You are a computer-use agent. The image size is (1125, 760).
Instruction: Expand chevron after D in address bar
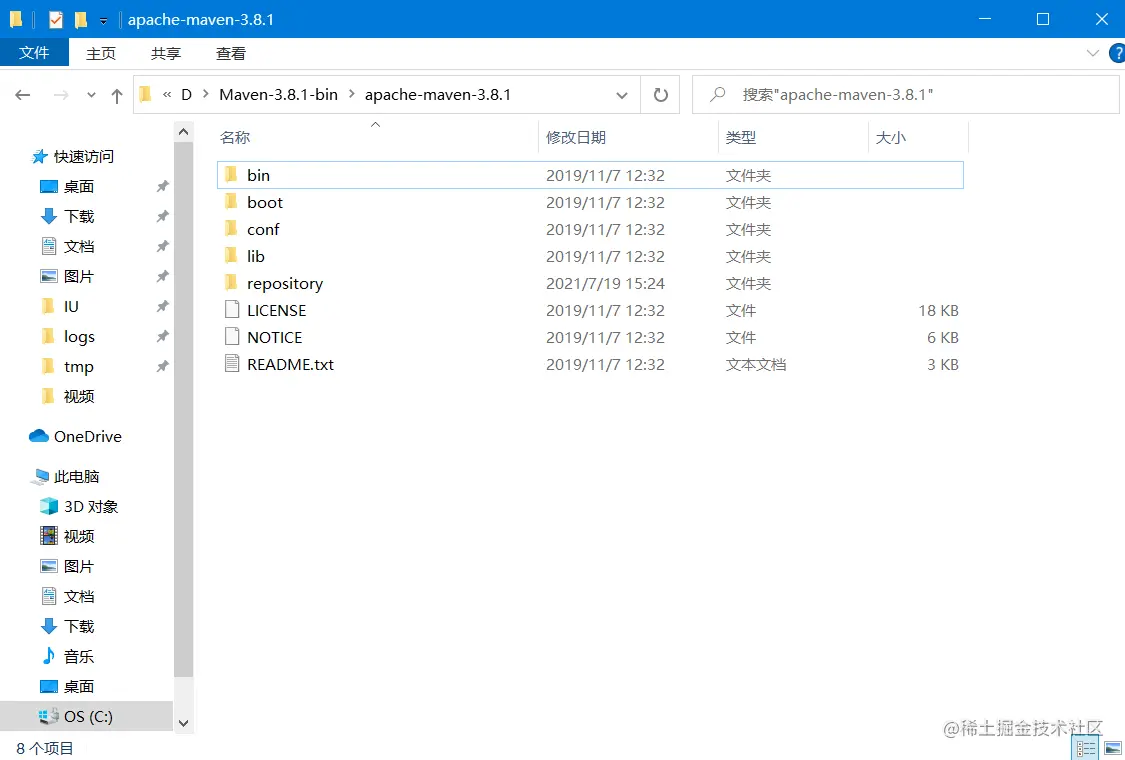(x=205, y=94)
